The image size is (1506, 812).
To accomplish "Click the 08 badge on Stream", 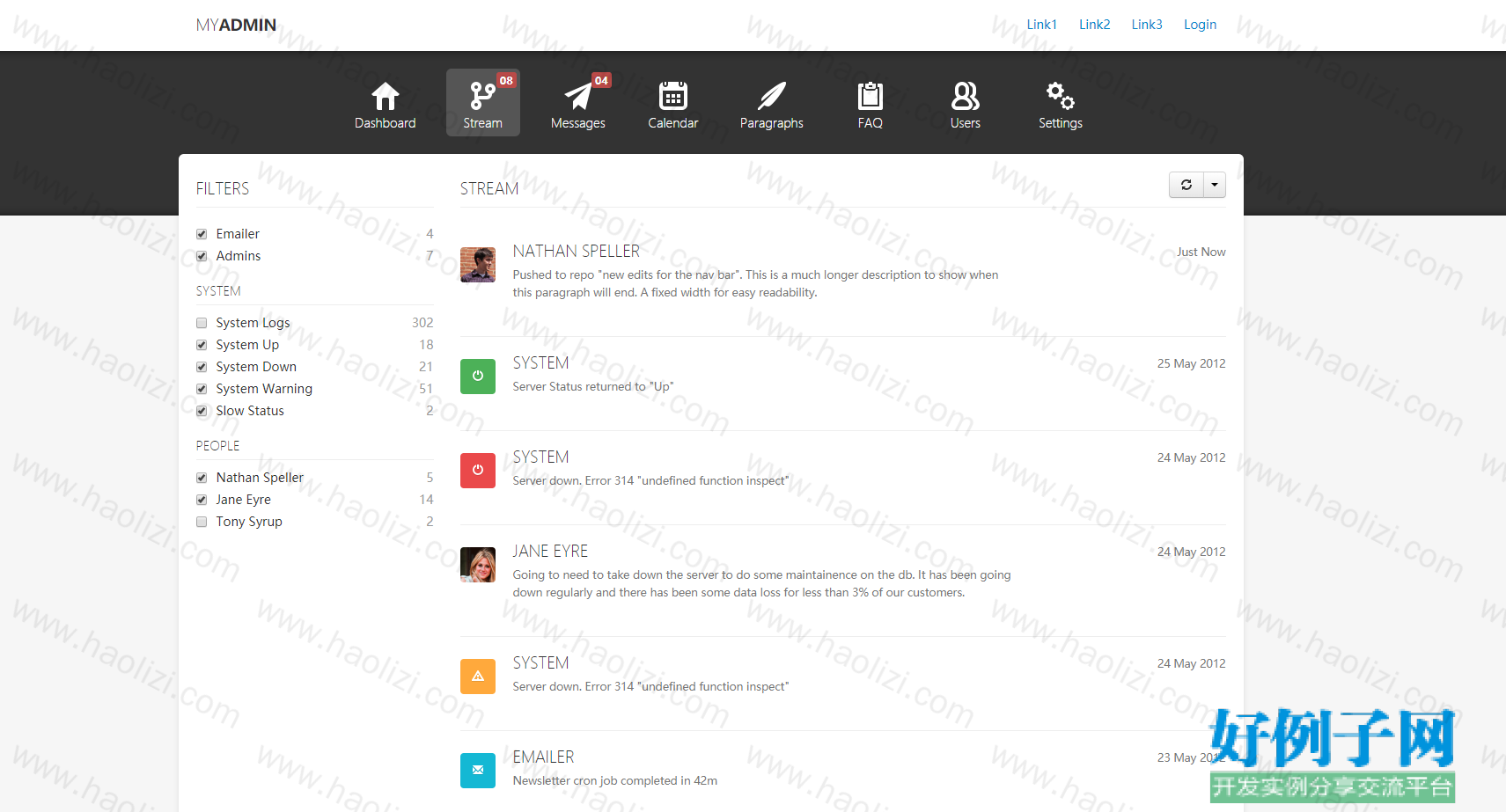I will pyautogui.click(x=506, y=80).
